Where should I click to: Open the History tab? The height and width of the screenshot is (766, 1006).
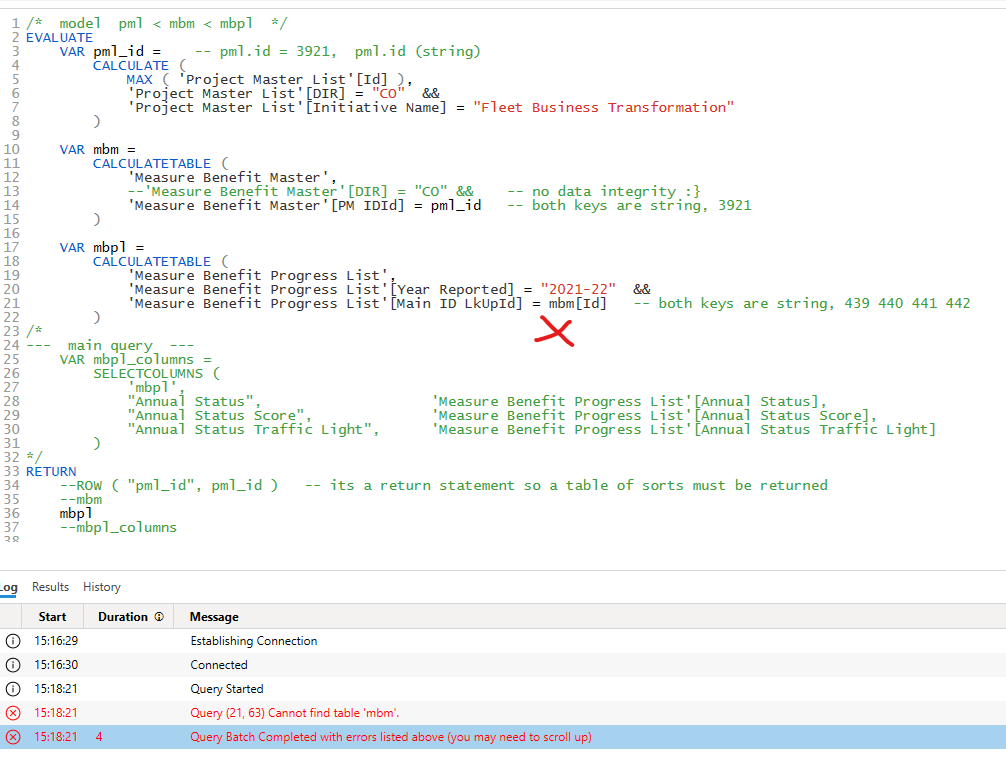tap(101, 587)
